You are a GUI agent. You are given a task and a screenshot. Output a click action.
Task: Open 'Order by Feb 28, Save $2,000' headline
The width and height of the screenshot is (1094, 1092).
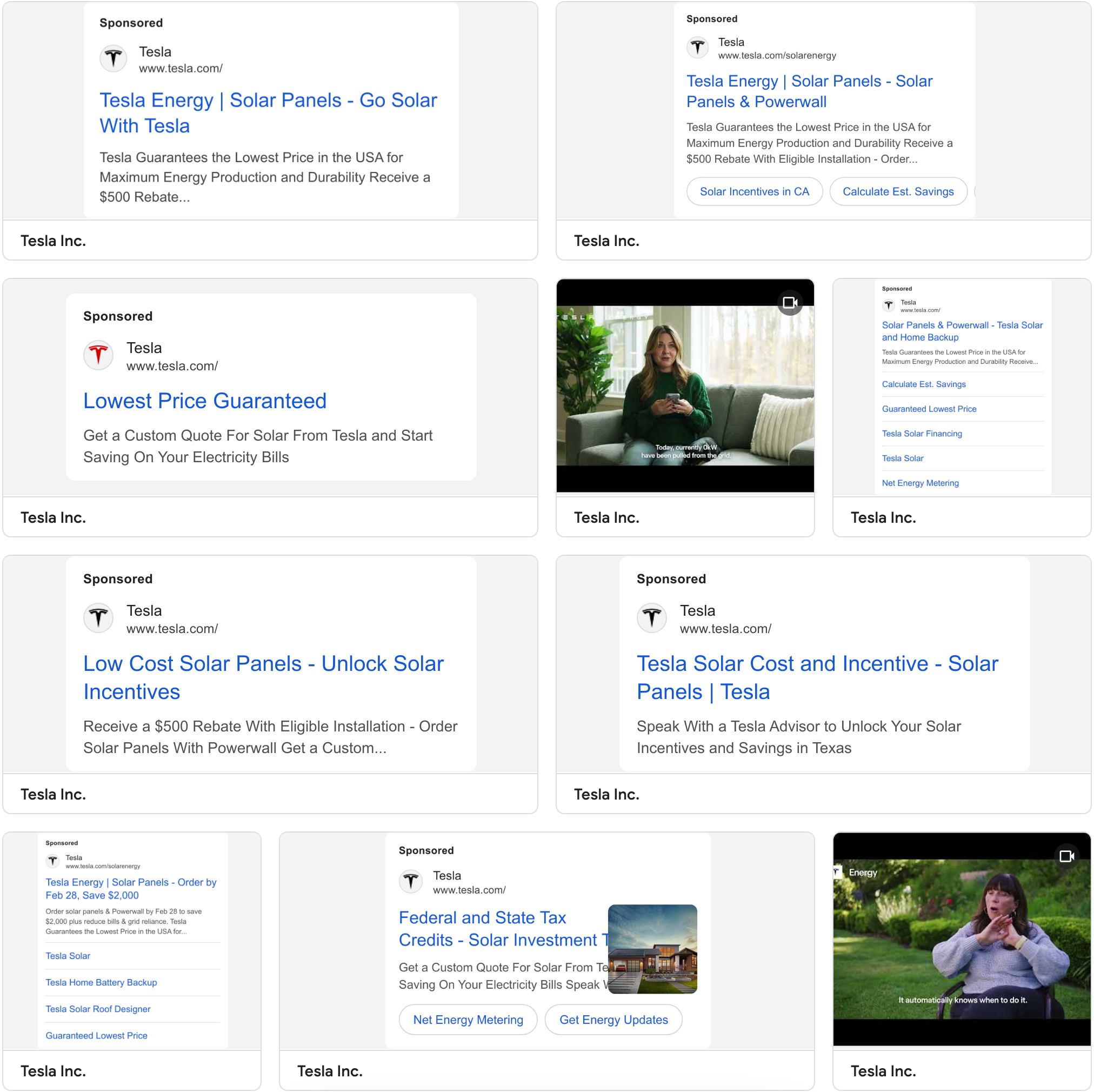131,889
